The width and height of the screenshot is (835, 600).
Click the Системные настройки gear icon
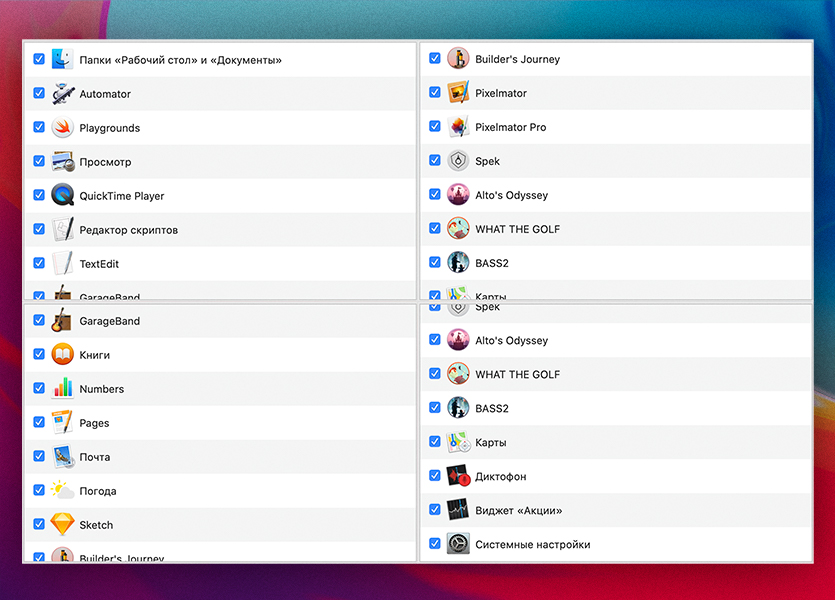(458, 545)
